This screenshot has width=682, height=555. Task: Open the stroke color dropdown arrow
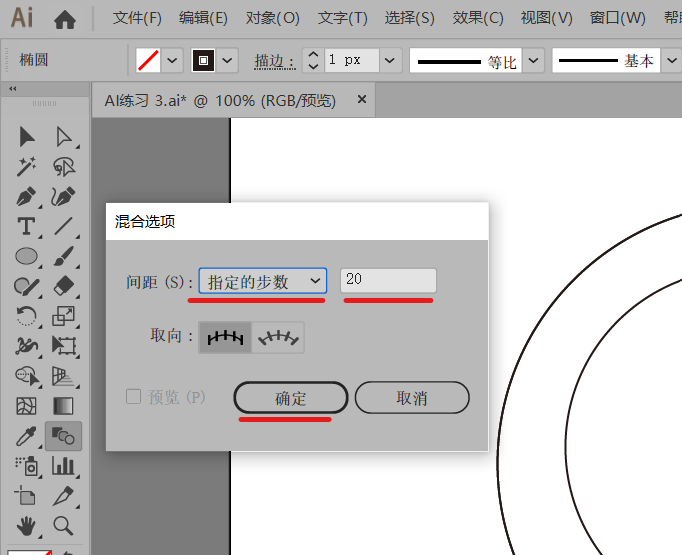[x=227, y=60]
